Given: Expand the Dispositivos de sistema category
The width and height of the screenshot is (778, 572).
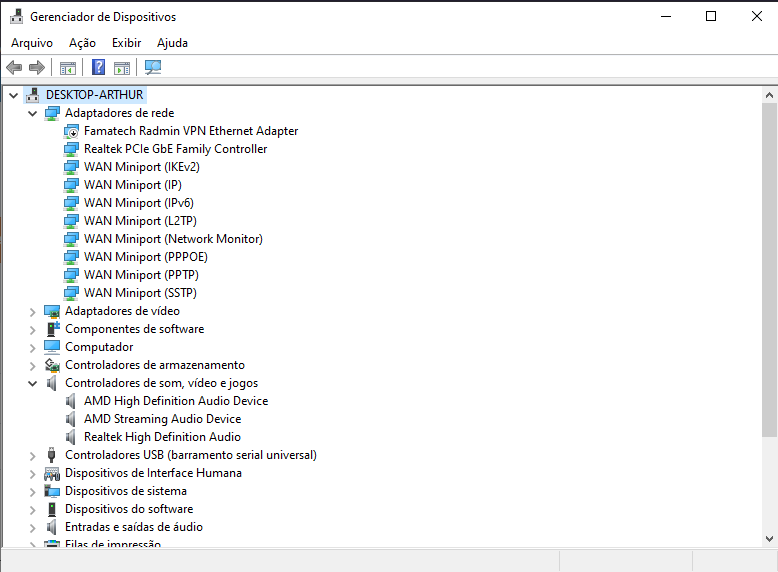Looking at the screenshot, I should pos(33,492).
